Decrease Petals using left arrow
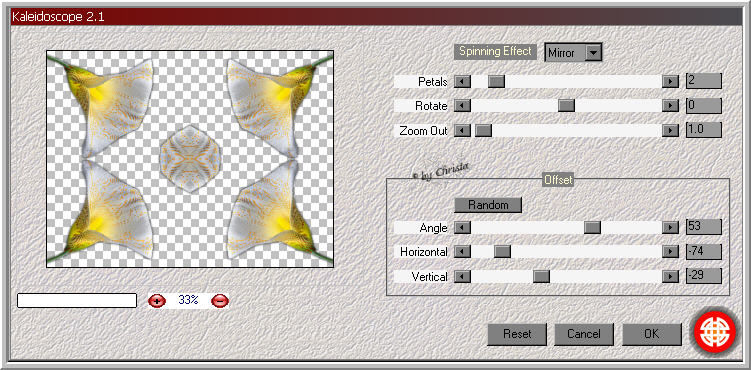 pyautogui.click(x=462, y=81)
